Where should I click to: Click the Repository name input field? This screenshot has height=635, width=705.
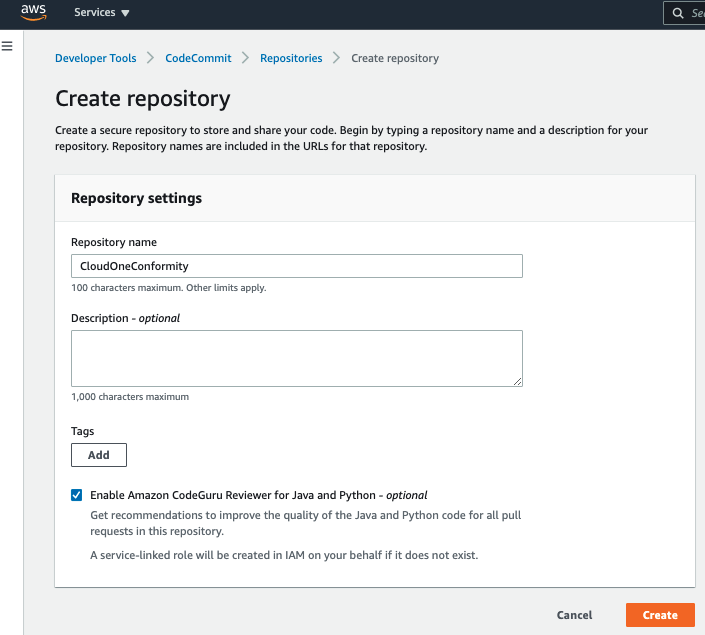click(297, 266)
